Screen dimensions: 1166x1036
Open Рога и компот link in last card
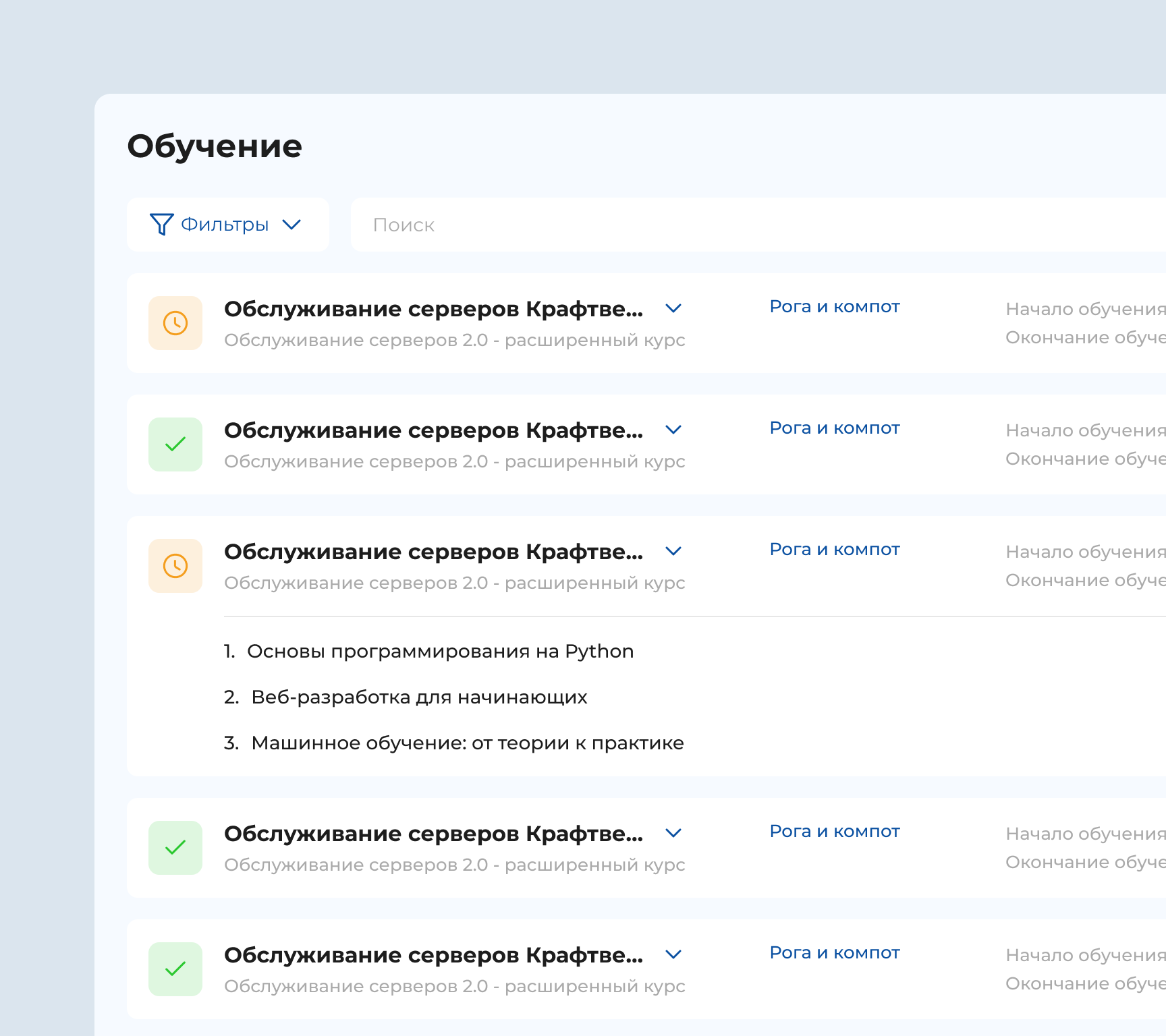click(835, 953)
